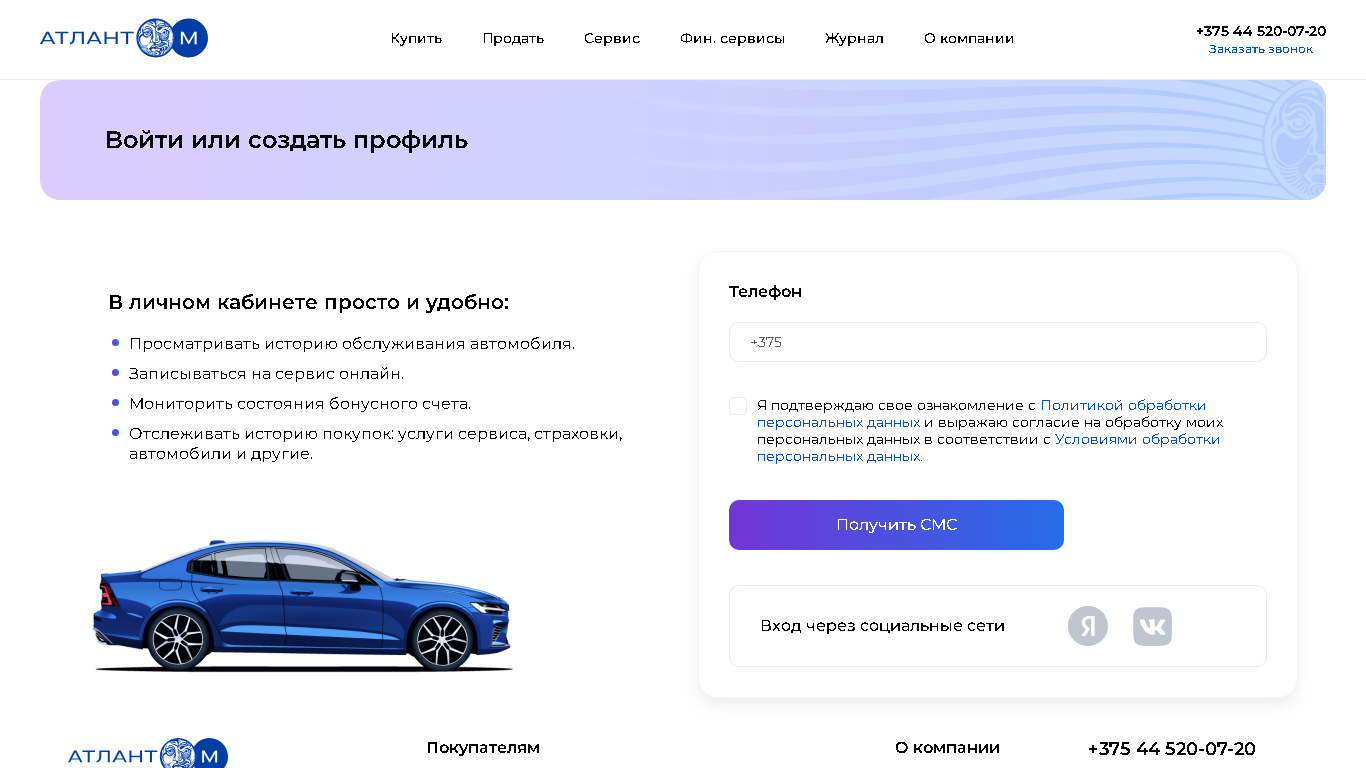
Task: Click the blue car illustration
Action: coord(302,605)
